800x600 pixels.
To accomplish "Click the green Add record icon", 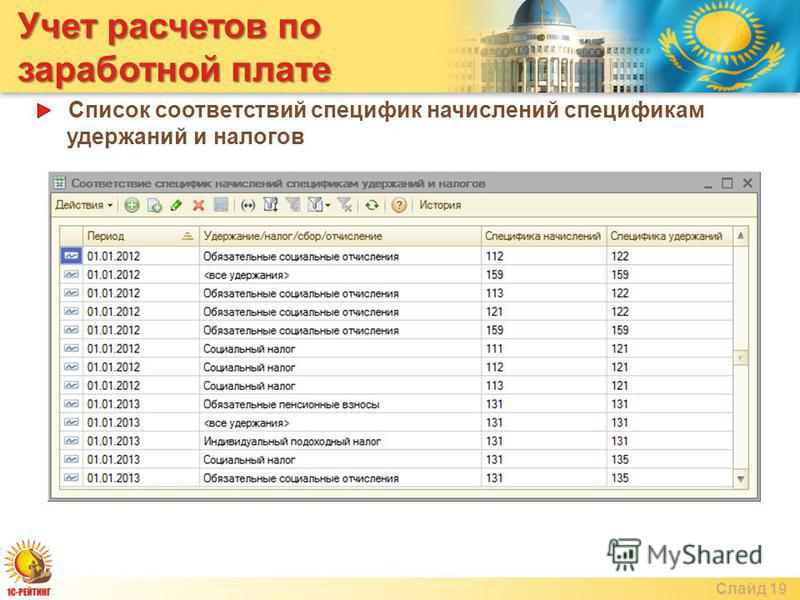I will (132, 205).
